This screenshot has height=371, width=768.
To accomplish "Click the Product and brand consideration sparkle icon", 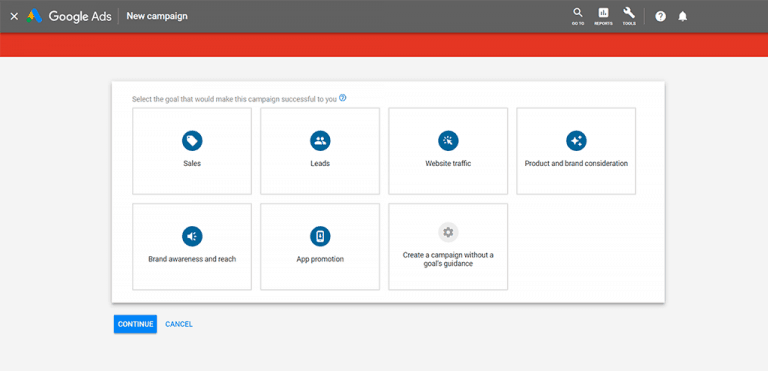I will (576, 141).
